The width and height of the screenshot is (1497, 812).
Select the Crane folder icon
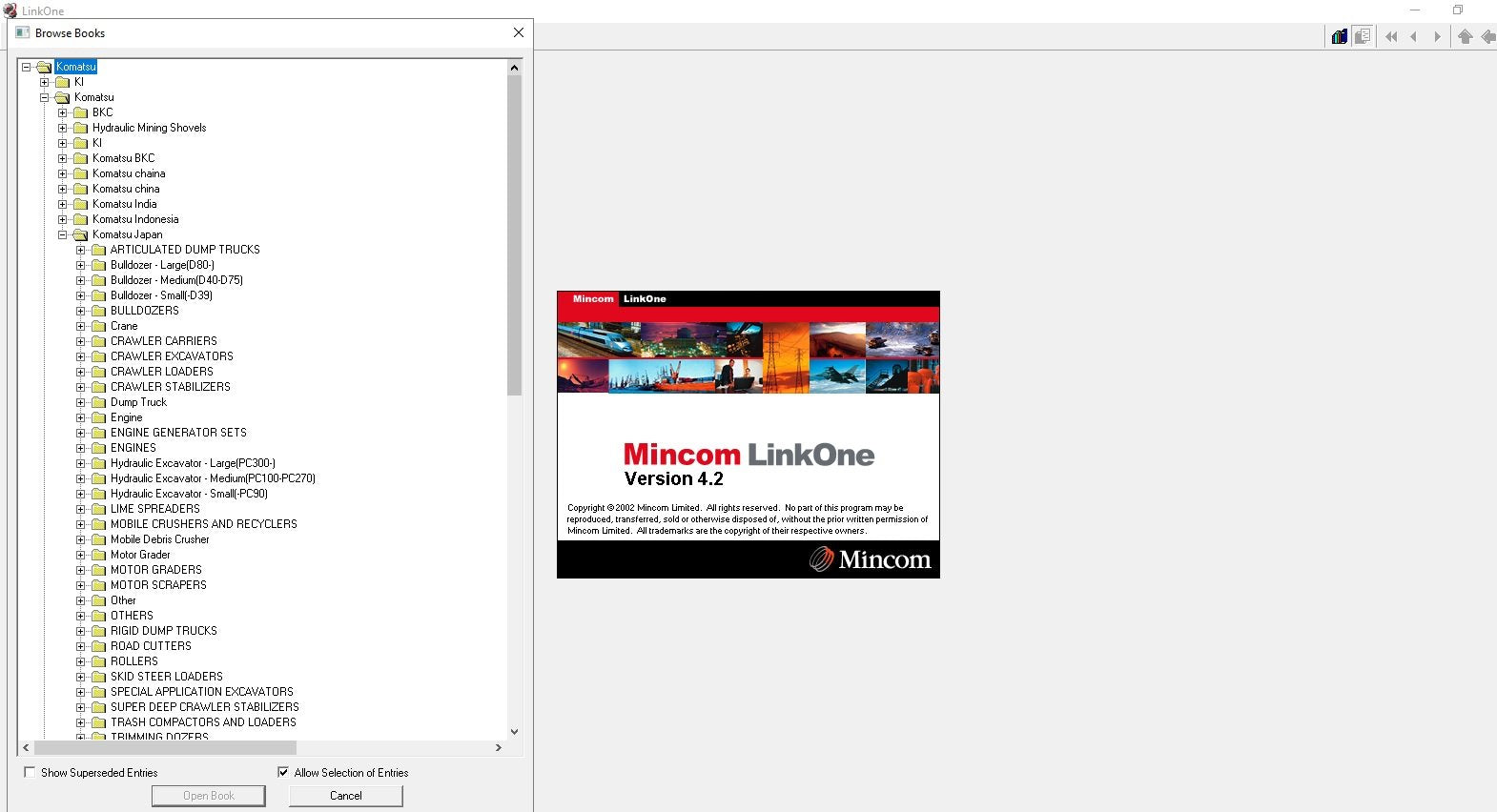pos(98,326)
